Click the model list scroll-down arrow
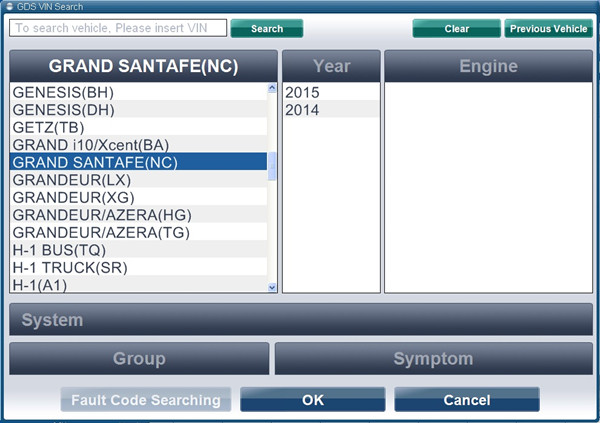The image size is (600, 423). [272, 287]
